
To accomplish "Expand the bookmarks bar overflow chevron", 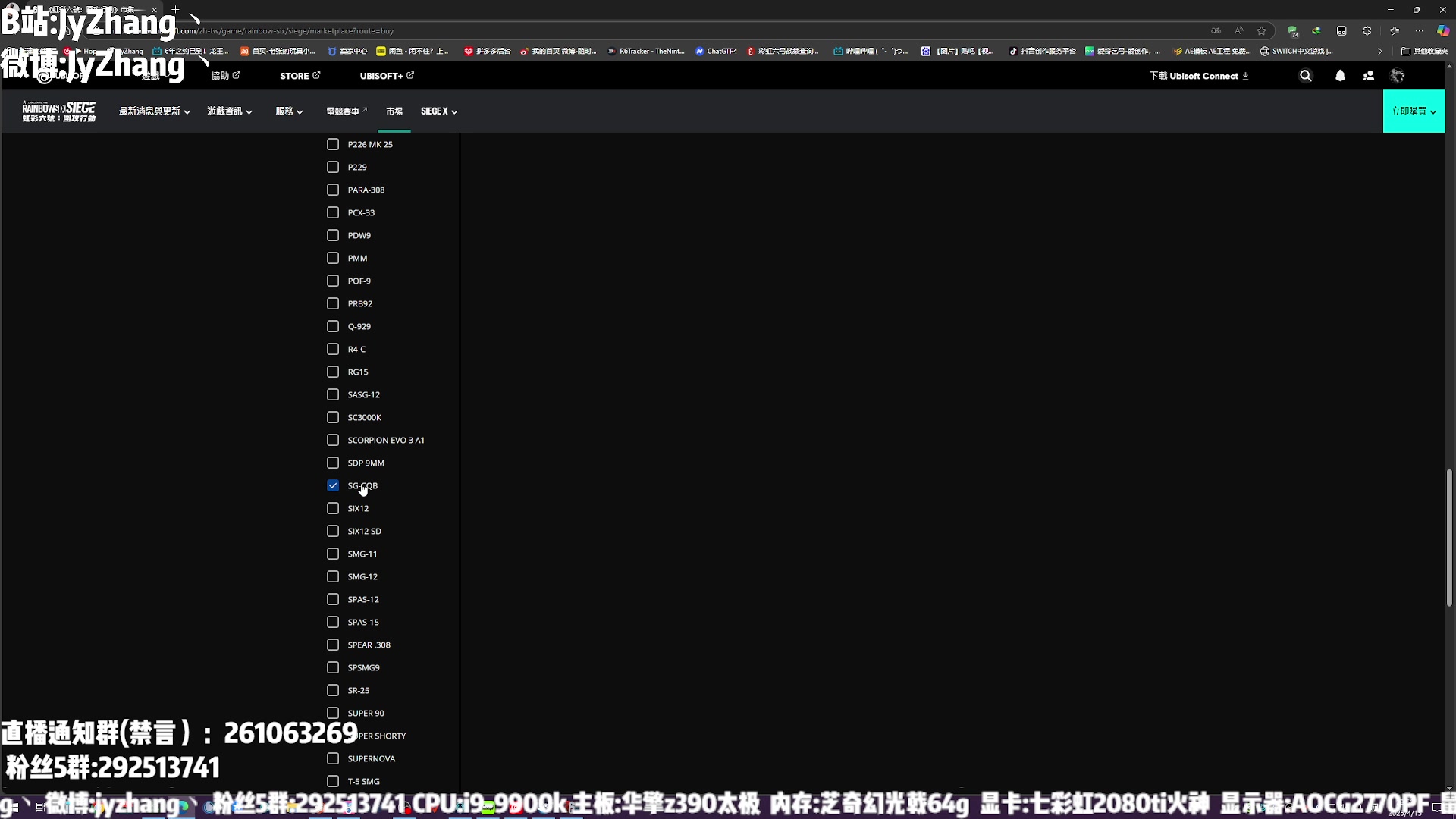I will click(1379, 52).
